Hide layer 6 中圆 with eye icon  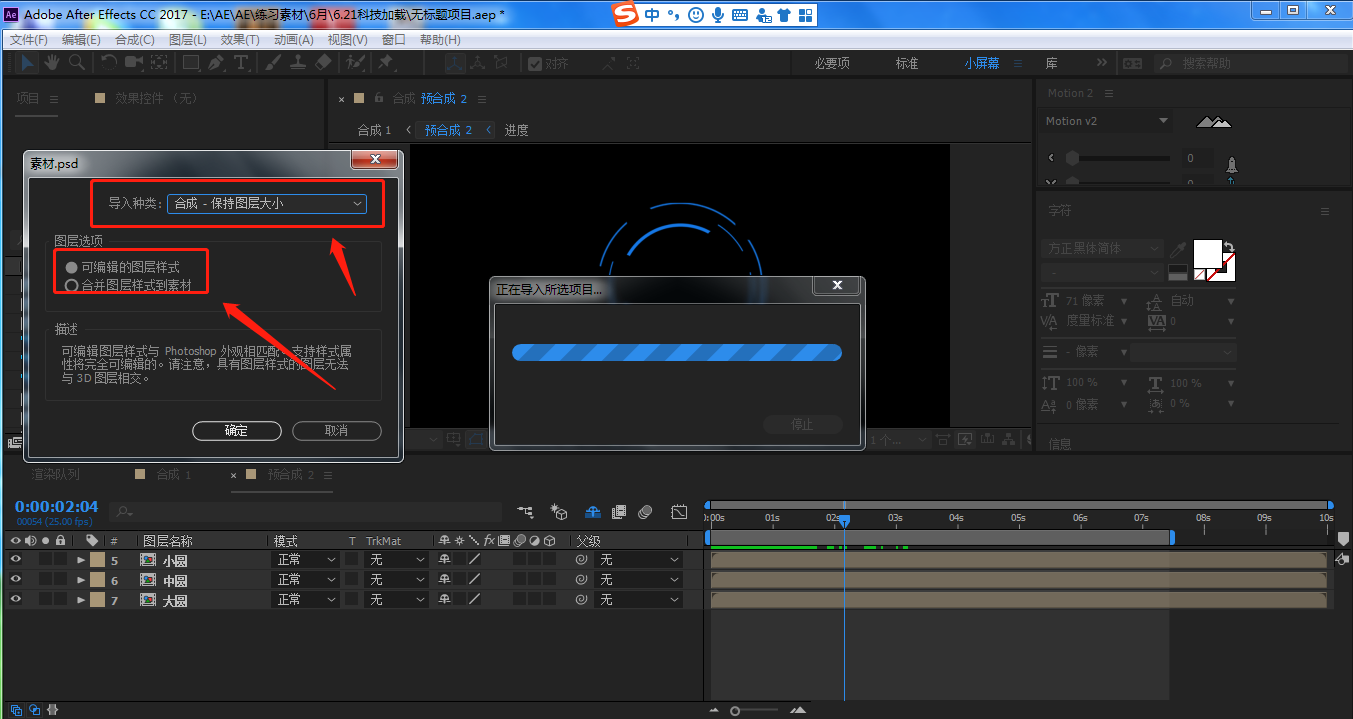[16, 580]
